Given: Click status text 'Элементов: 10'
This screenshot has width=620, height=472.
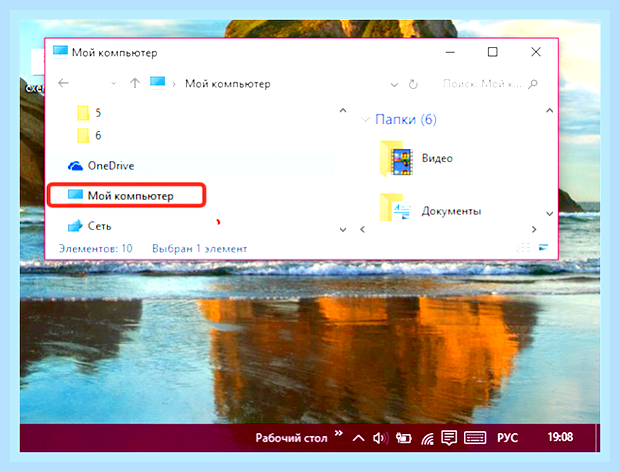Looking at the screenshot, I should tap(95, 248).
